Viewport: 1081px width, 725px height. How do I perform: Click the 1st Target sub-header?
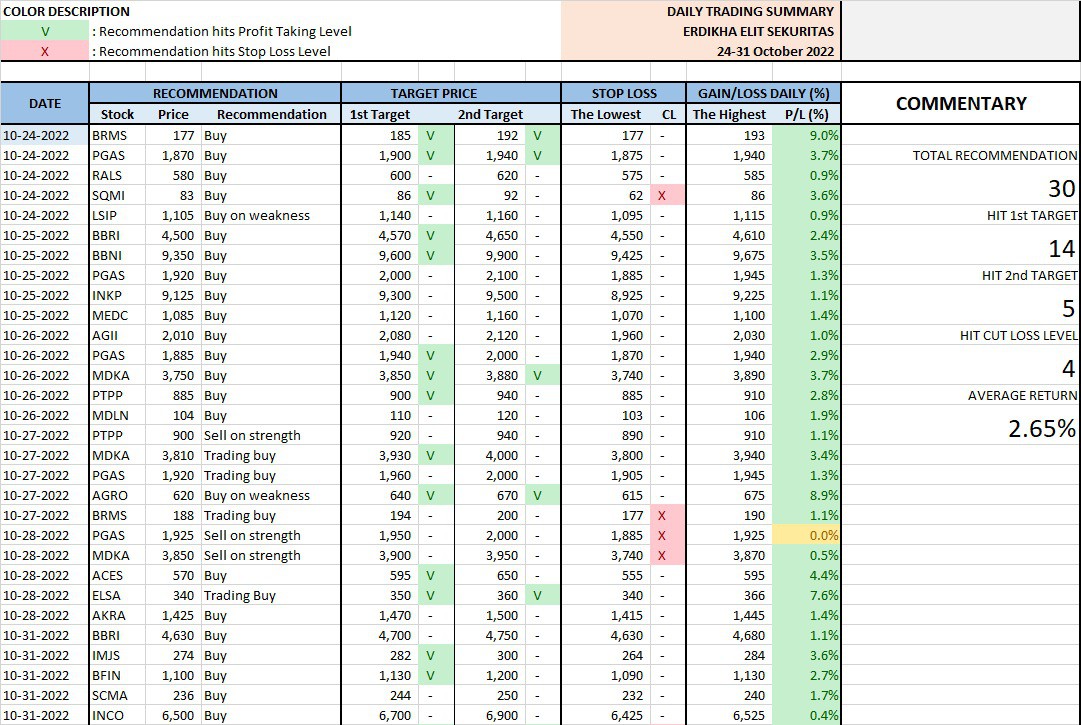coord(379,114)
